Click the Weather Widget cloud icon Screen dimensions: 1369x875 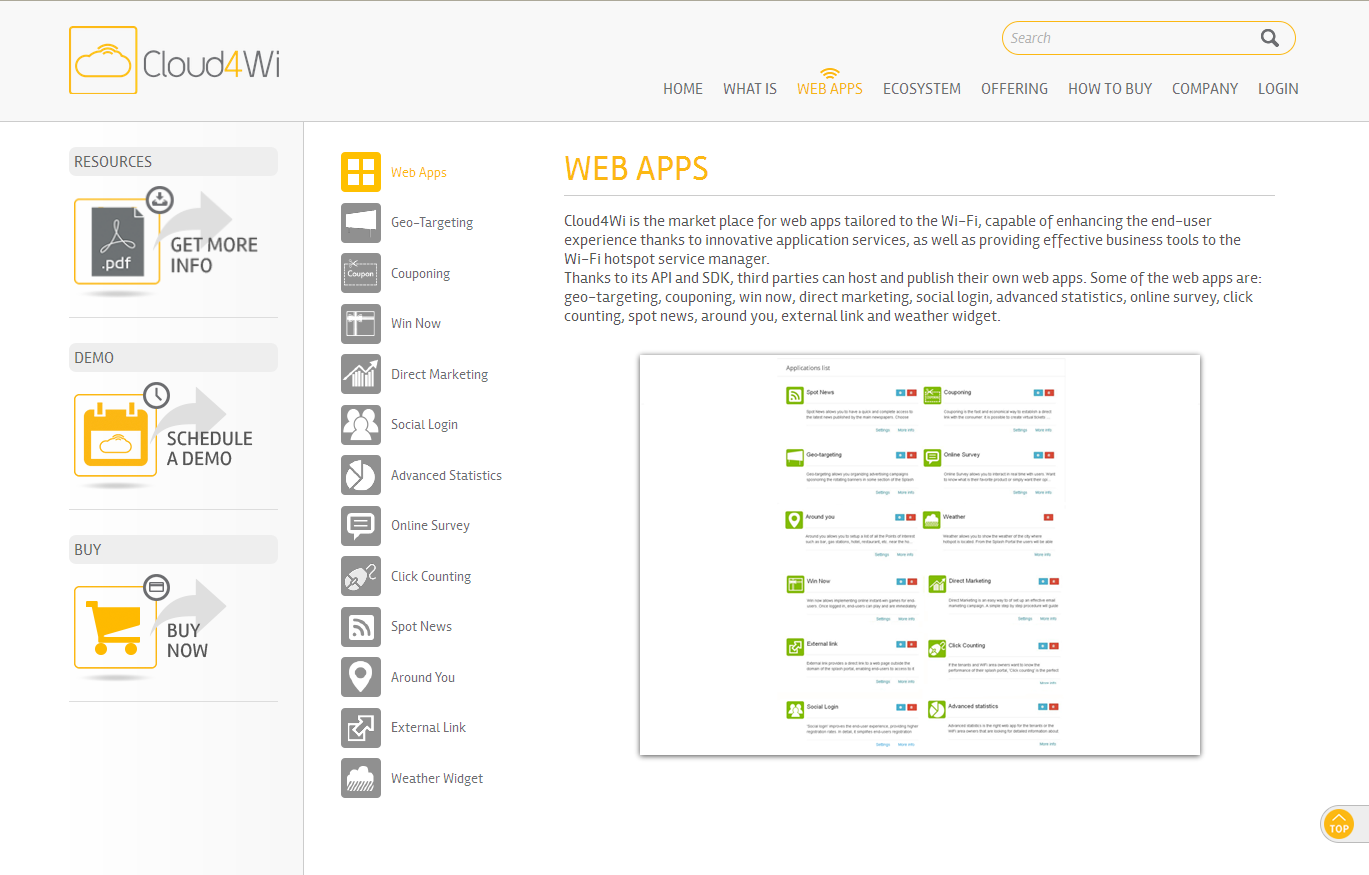point(361,778)
